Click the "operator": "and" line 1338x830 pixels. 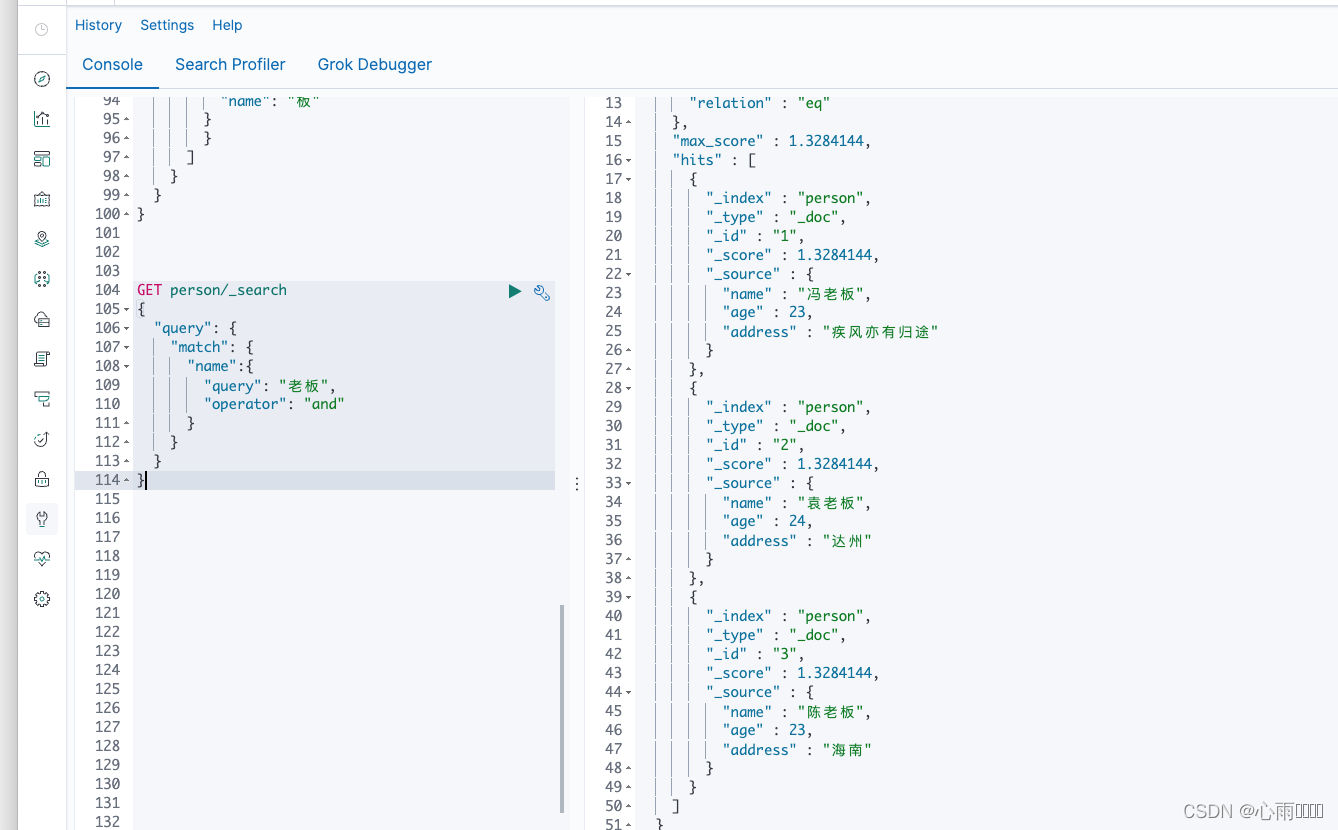274,405
